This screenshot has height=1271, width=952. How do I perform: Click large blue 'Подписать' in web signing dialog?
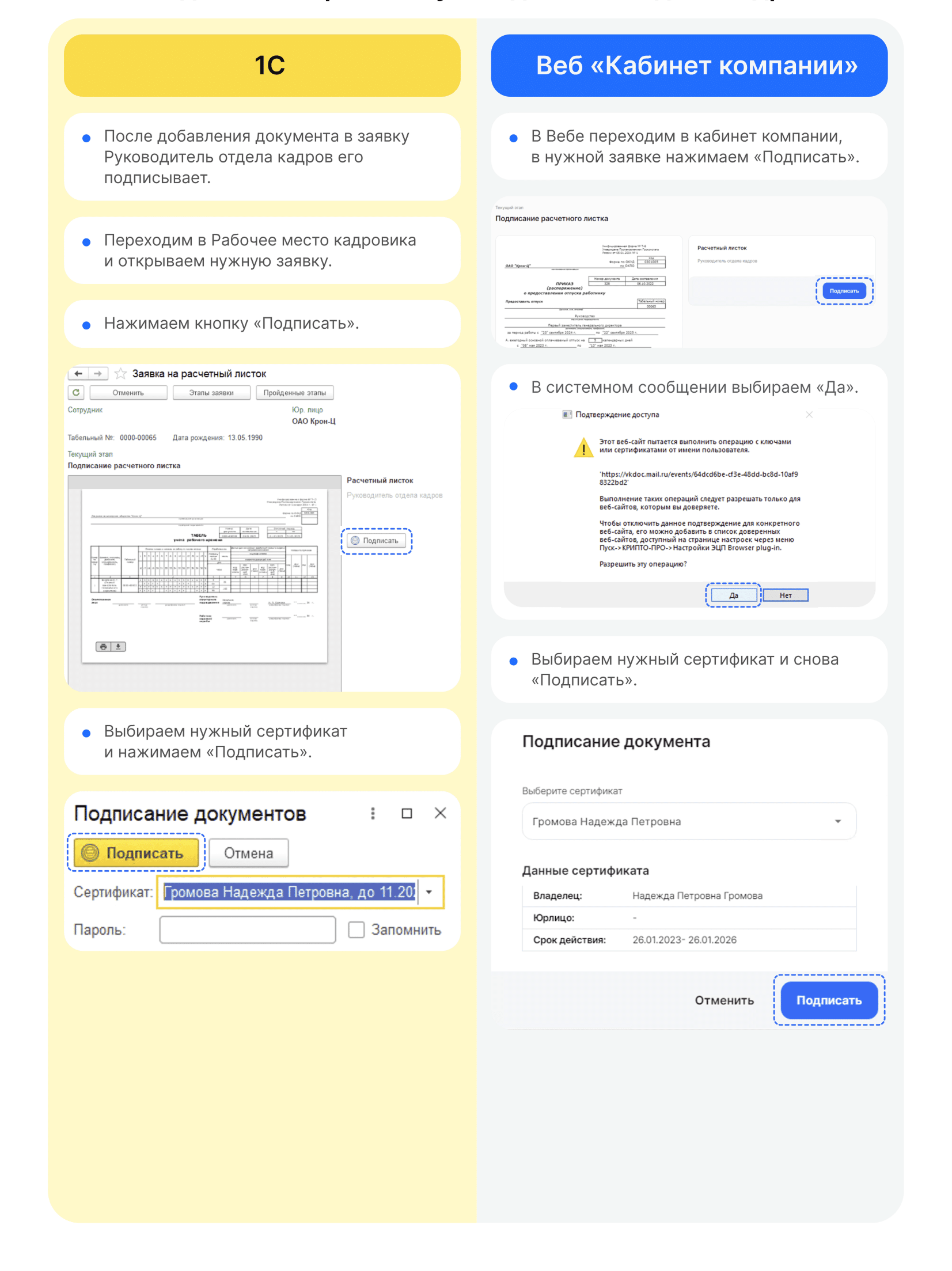tap(829, 1000)
